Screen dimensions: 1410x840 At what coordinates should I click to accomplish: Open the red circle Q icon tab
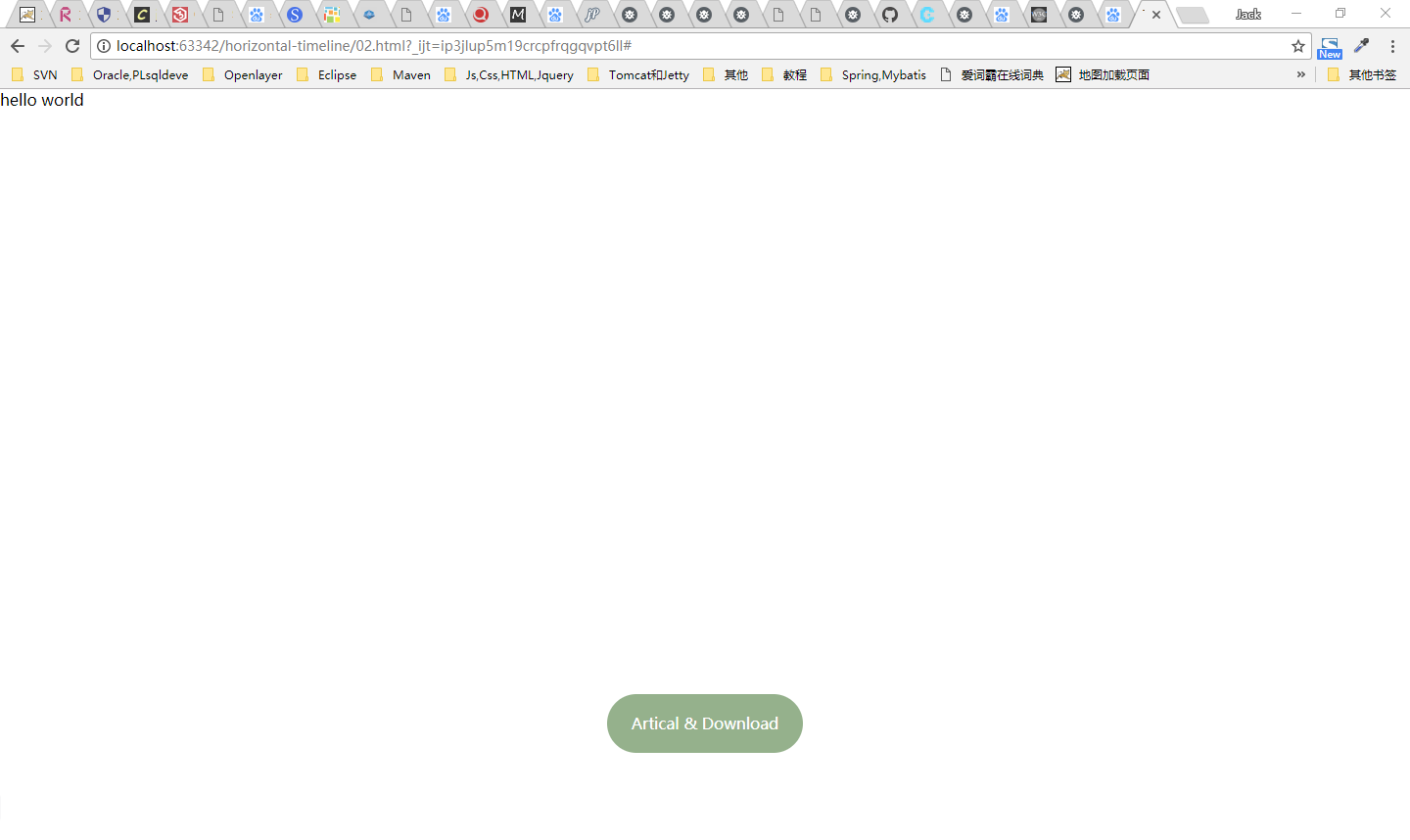(x=481, y=15)
